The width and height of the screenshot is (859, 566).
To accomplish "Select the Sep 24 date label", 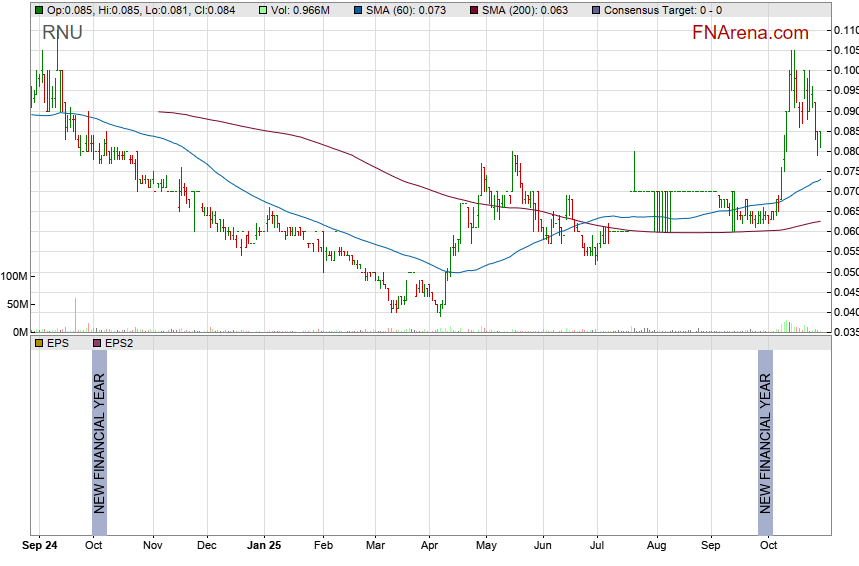I will click(40, 547).
